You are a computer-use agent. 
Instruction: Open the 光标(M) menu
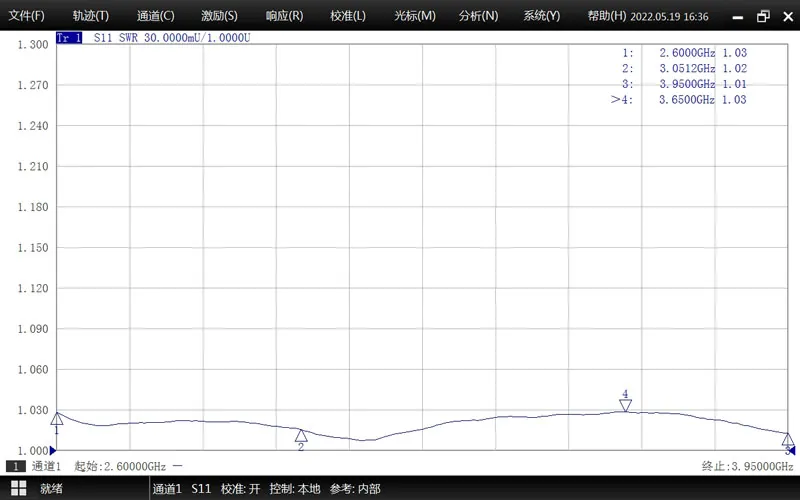[x=415, y=16]
